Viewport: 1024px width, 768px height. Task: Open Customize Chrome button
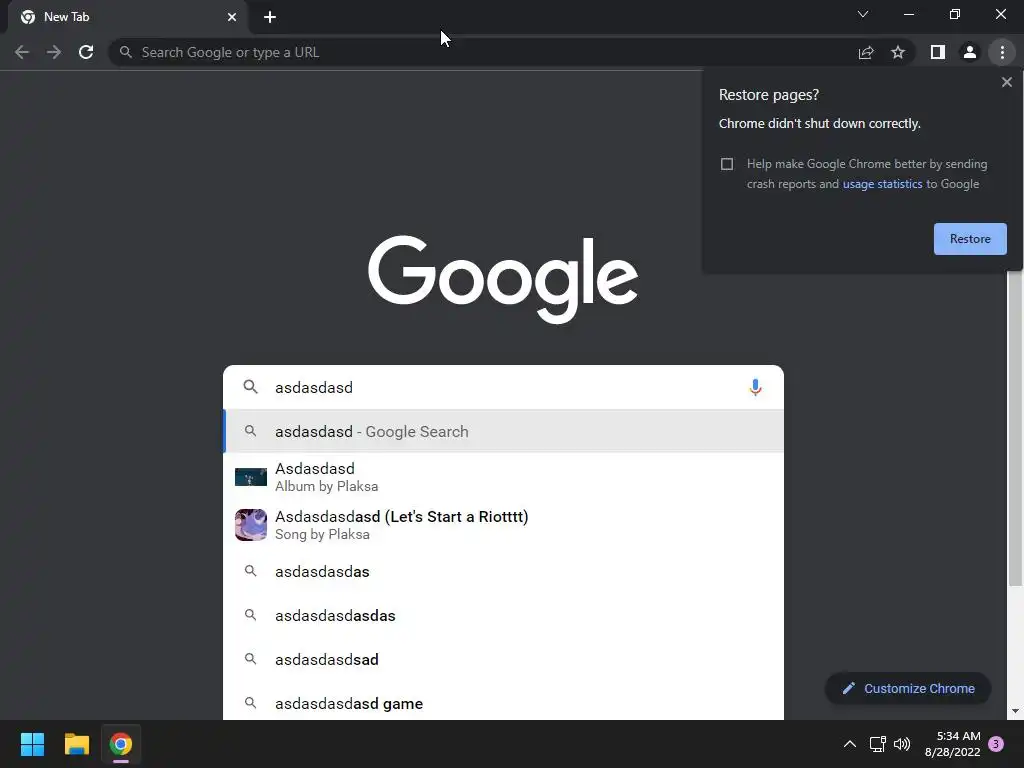coord(908,688)
